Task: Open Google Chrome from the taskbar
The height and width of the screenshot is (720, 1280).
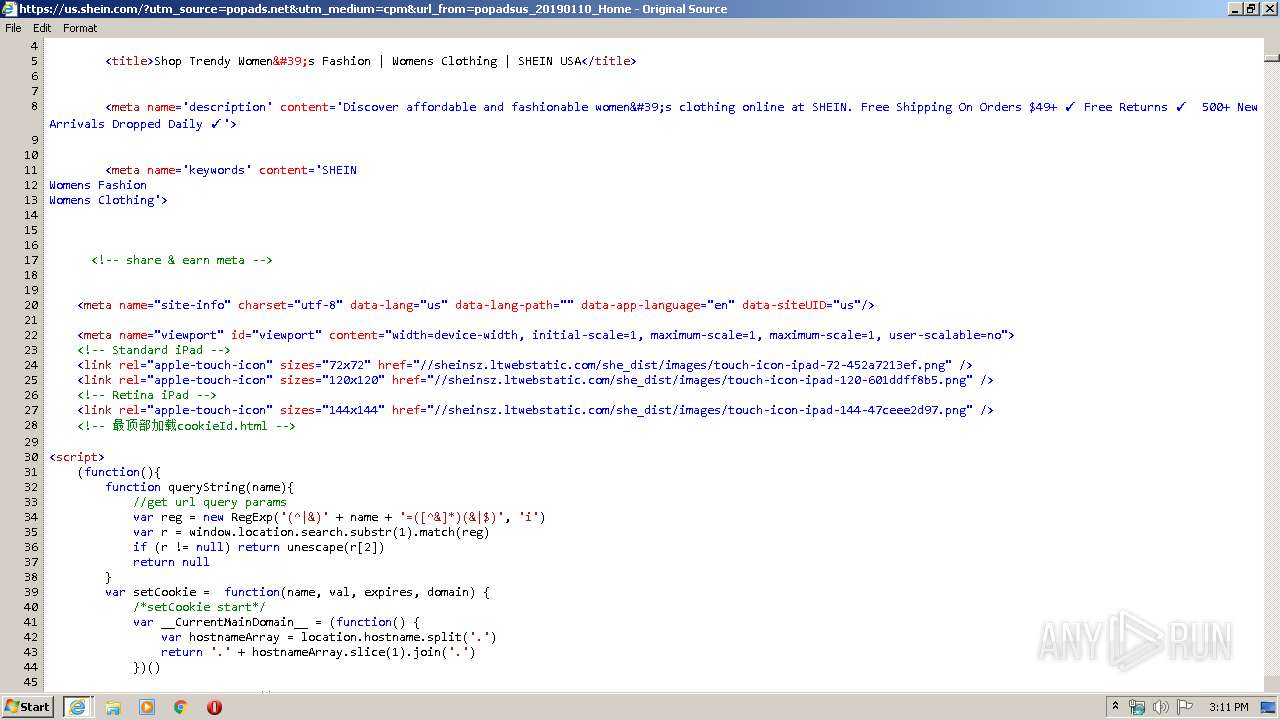Action: [181, 707]
